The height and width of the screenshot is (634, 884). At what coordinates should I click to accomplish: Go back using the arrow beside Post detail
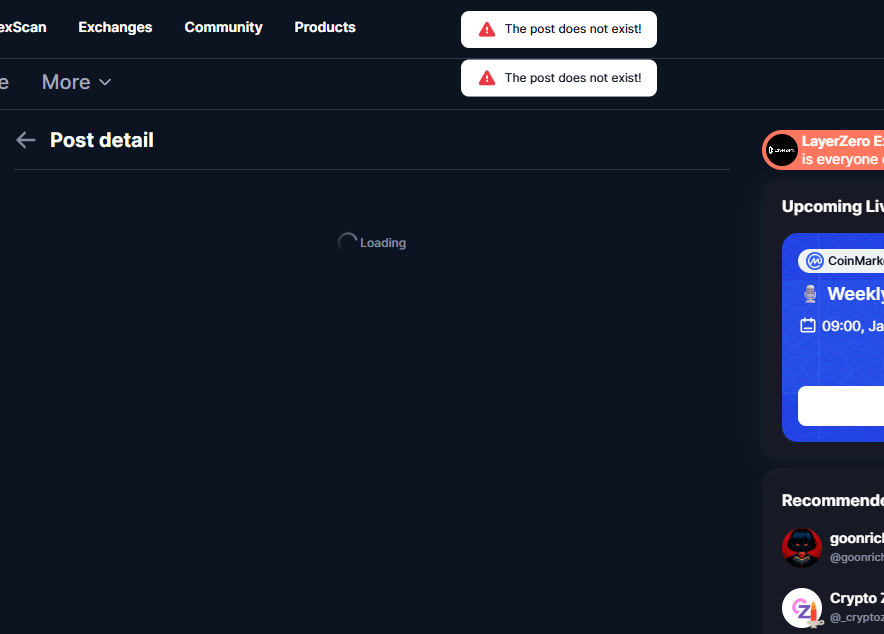pyautogui.click(x=26, y=140)
